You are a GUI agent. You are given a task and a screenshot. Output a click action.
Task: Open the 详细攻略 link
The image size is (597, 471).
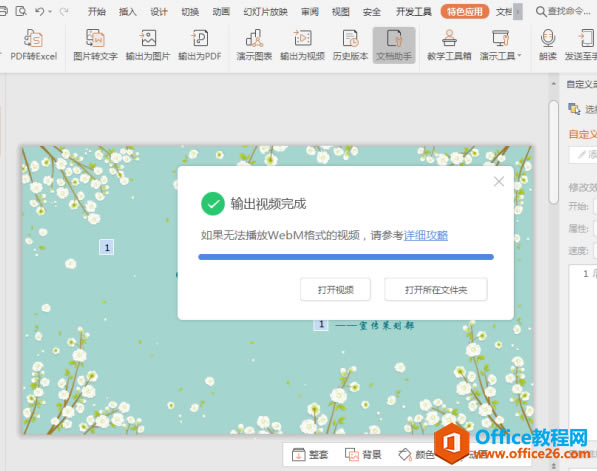coord(426,235)
